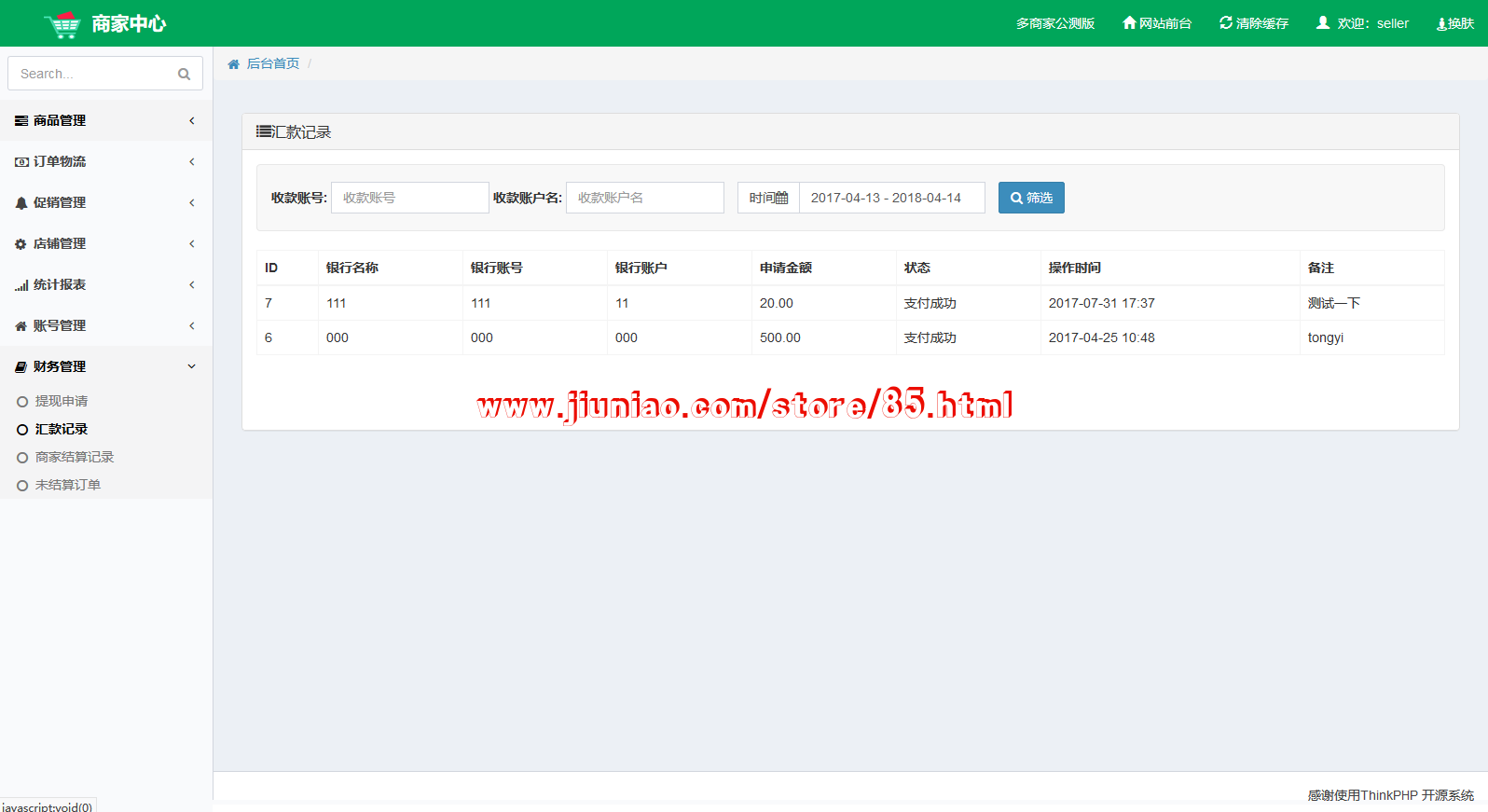Open the 多商家公测版 link

point(1054,23)
